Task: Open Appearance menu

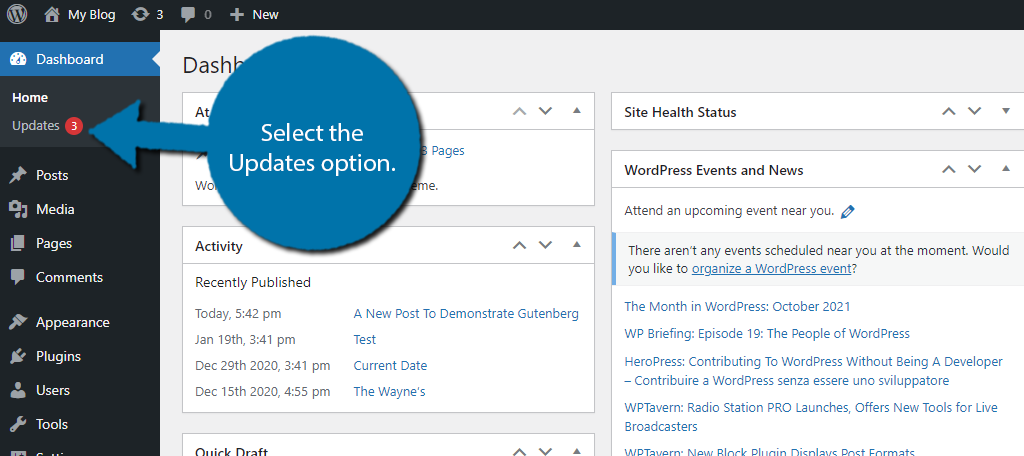Action: pyautogui.click(x=72, y=322)
